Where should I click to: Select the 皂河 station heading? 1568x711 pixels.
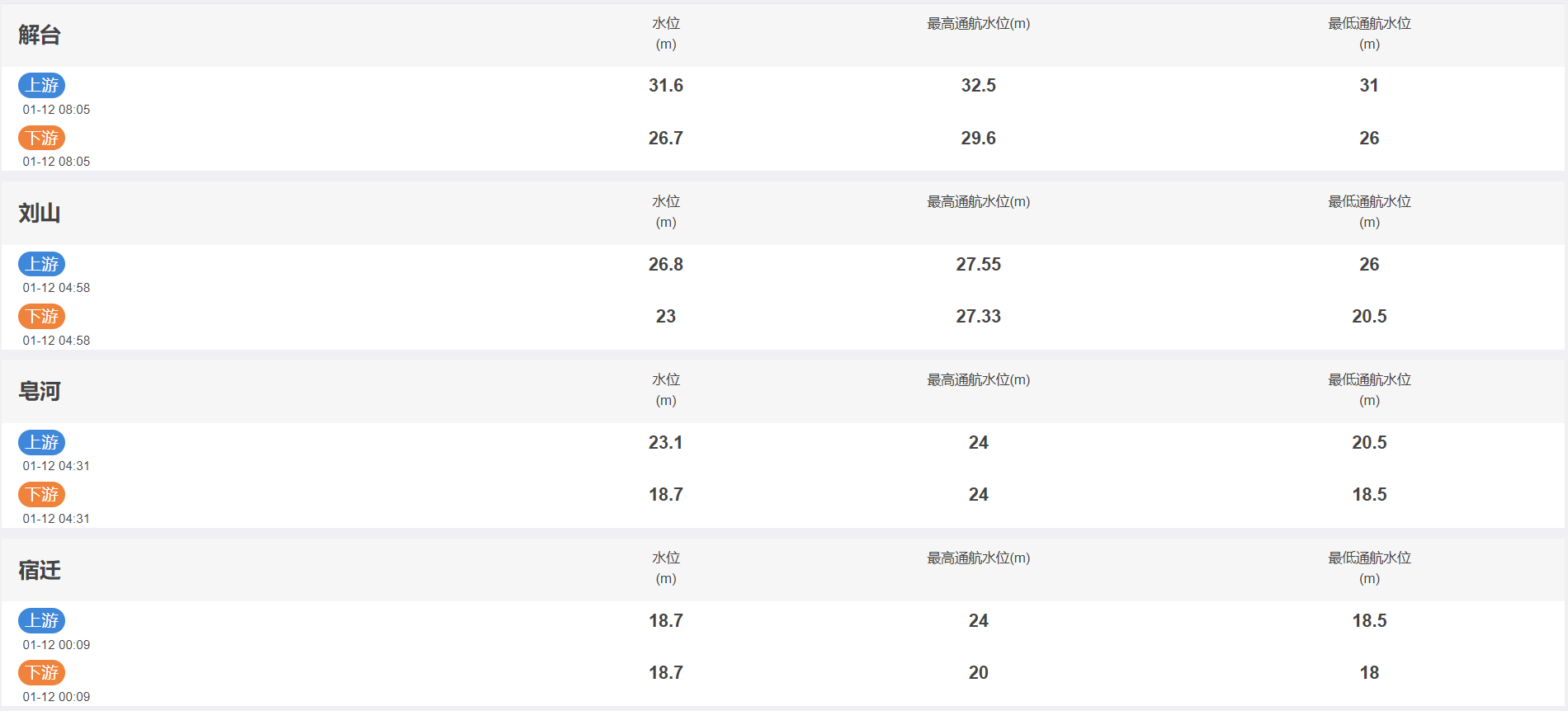click(x=40, y=391)
